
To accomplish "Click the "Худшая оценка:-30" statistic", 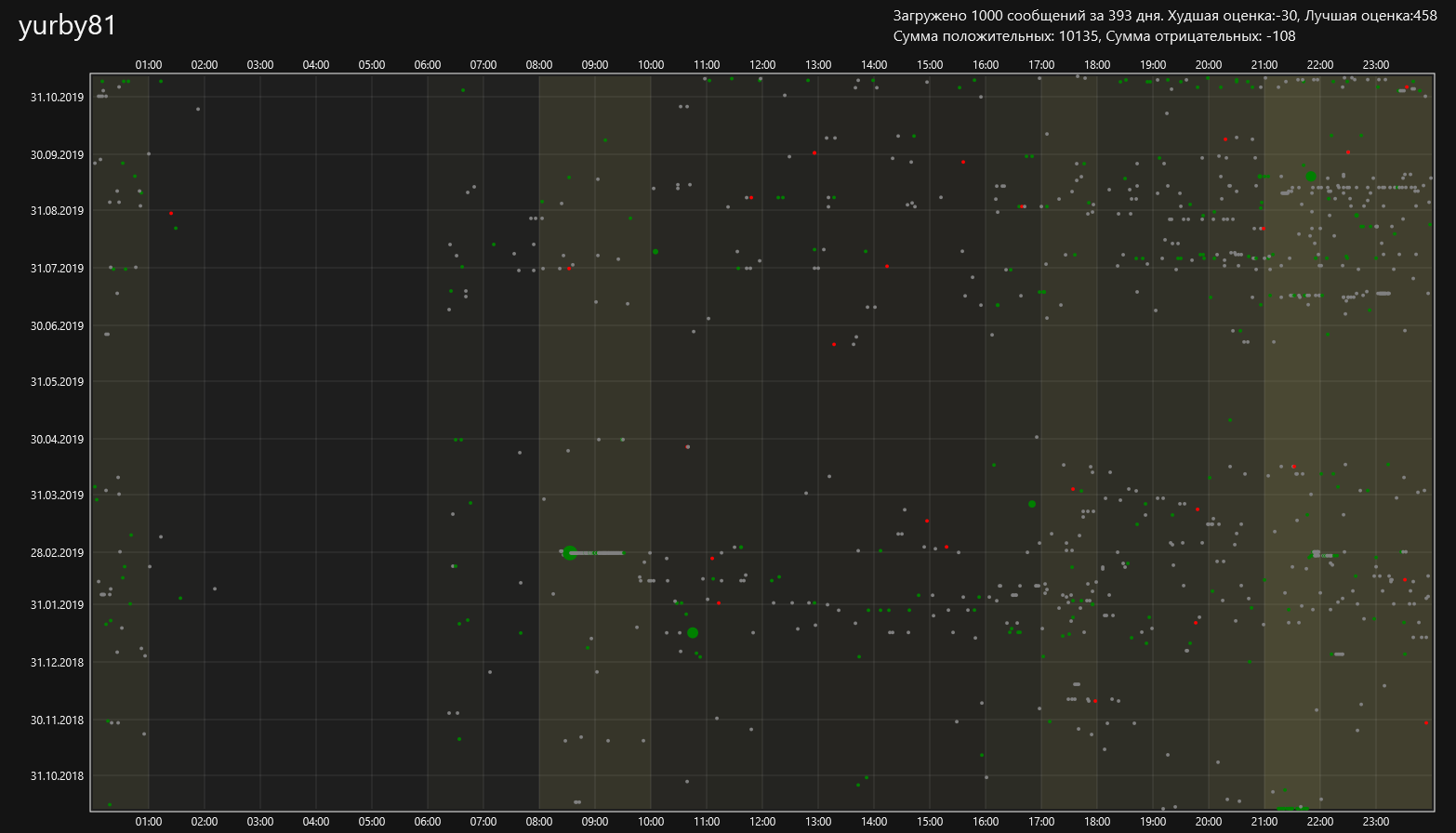I will point(1232,16).
